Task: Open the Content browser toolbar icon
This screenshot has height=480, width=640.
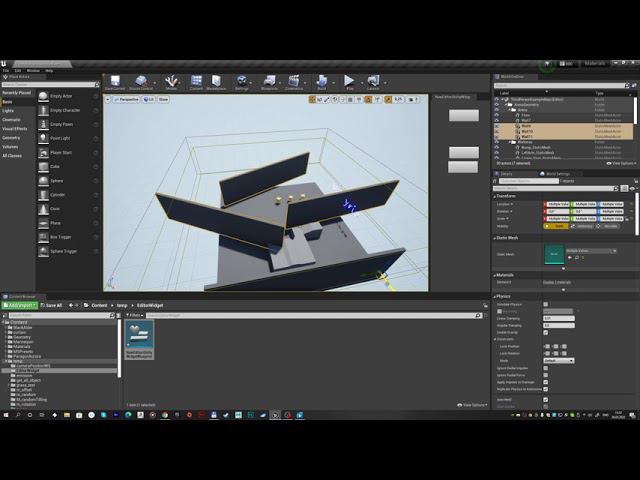Action: point(196,81)
